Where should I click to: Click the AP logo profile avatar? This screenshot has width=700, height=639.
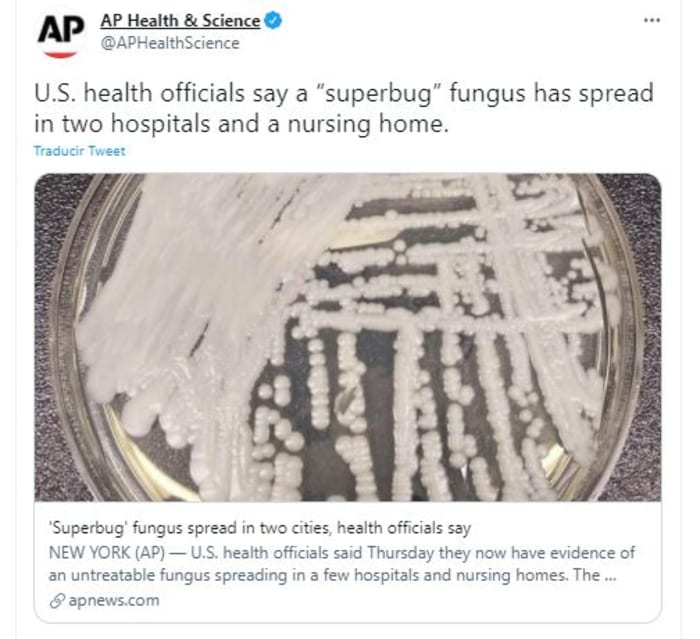pyautogui.click(x=61, y=34)
